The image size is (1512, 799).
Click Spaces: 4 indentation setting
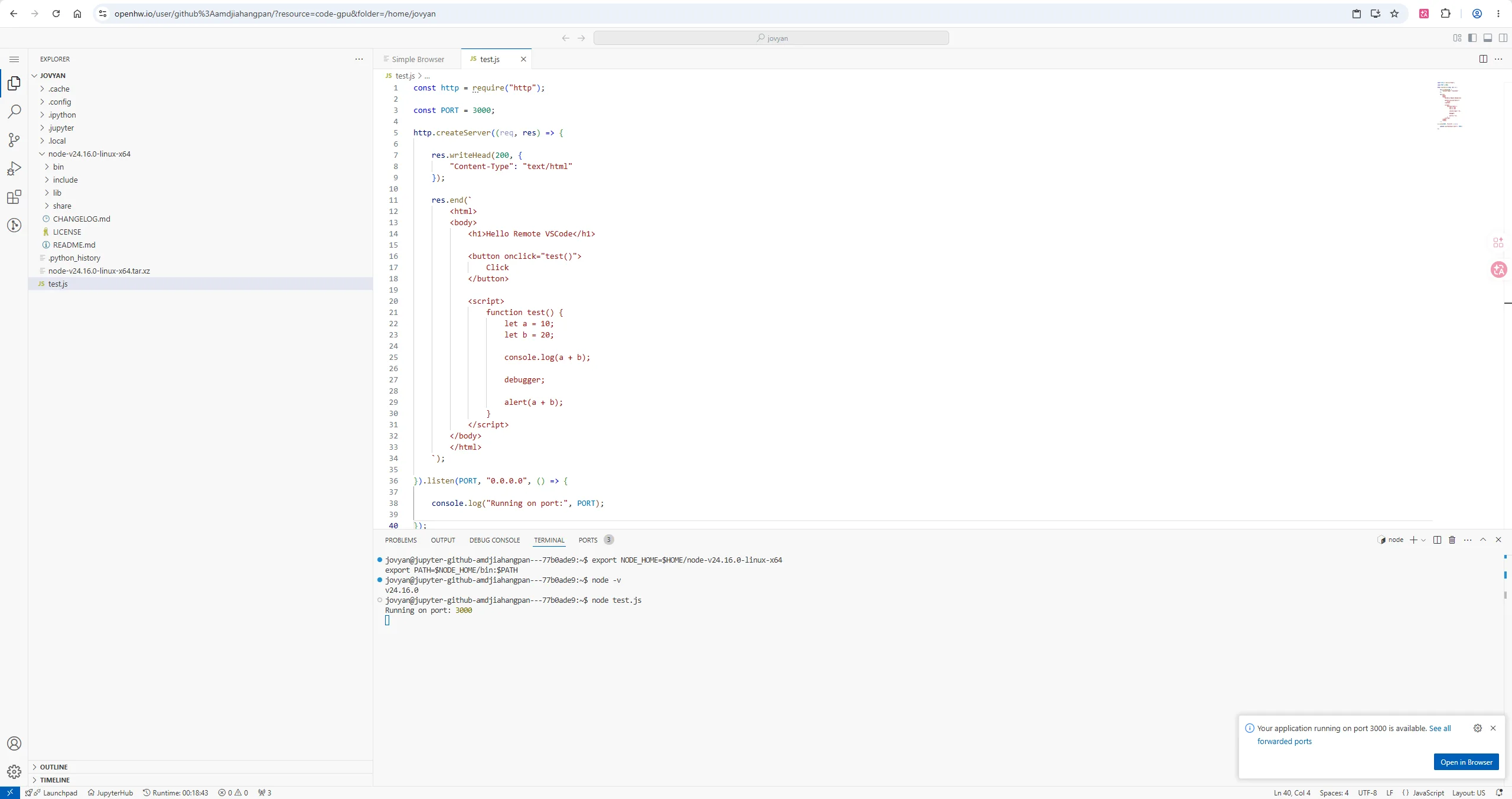point(1334,792)
